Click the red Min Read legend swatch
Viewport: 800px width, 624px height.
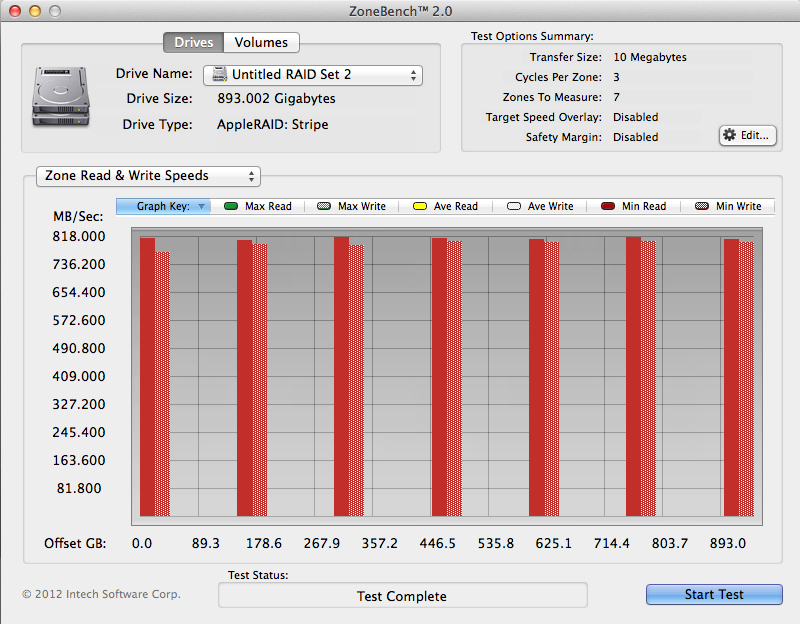[x=607, y=206]
